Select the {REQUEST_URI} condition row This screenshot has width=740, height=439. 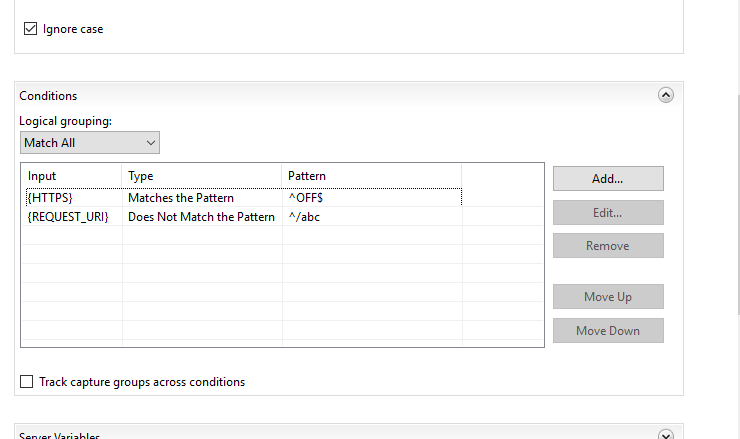68,217
